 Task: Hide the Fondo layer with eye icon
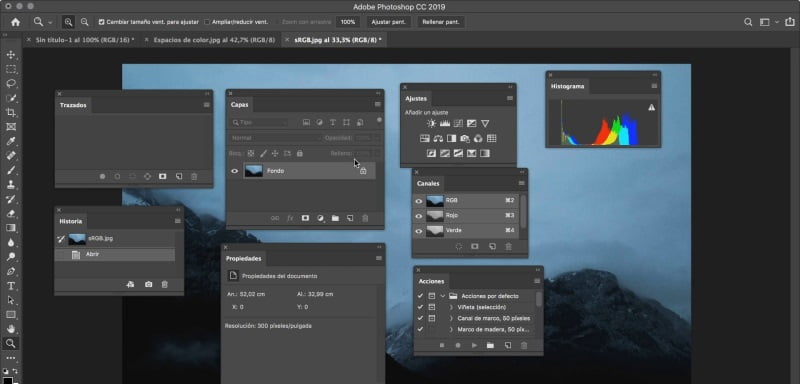(x=235, y=171)
